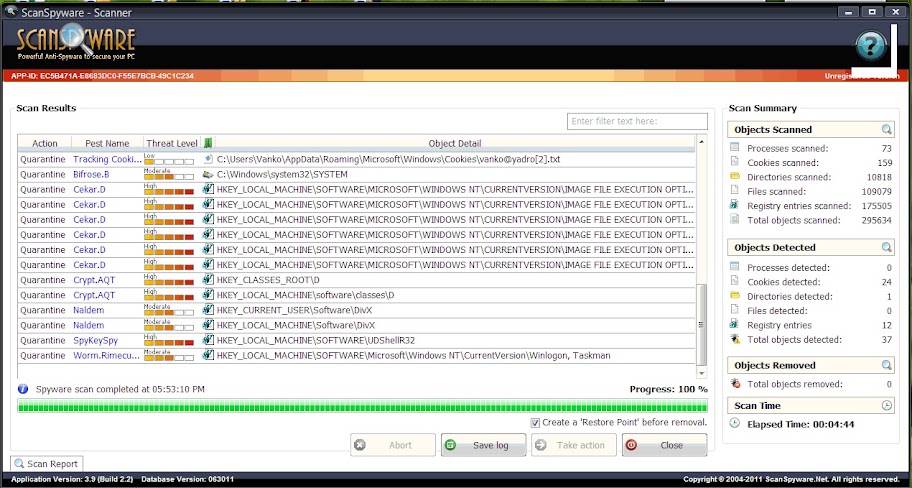912x488 pixels.
Task: Sort by Pest Name column header
Action: [107, 143]
